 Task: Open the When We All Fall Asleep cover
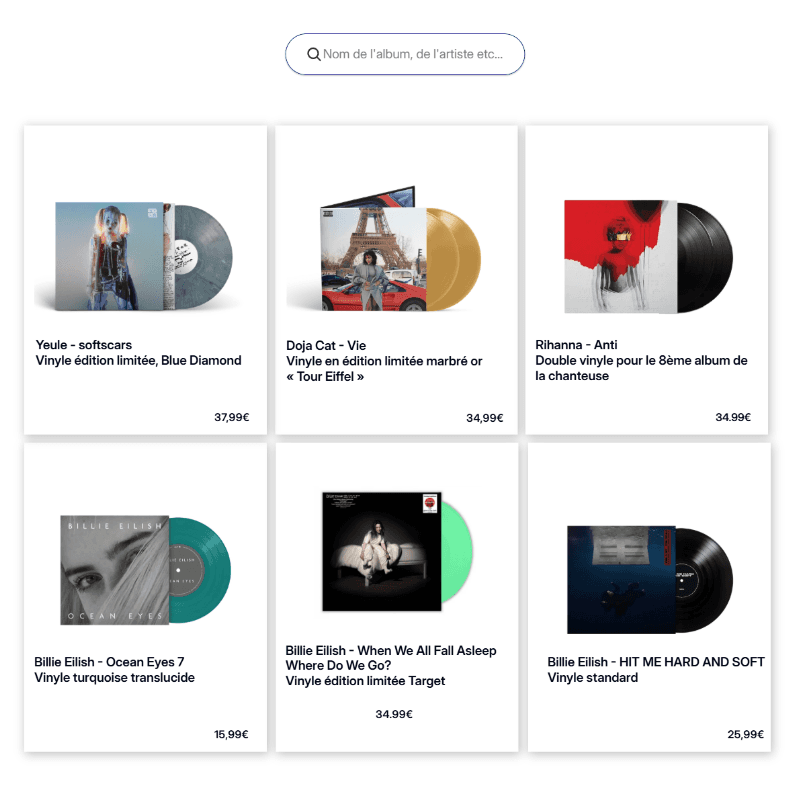coord(397,551)
